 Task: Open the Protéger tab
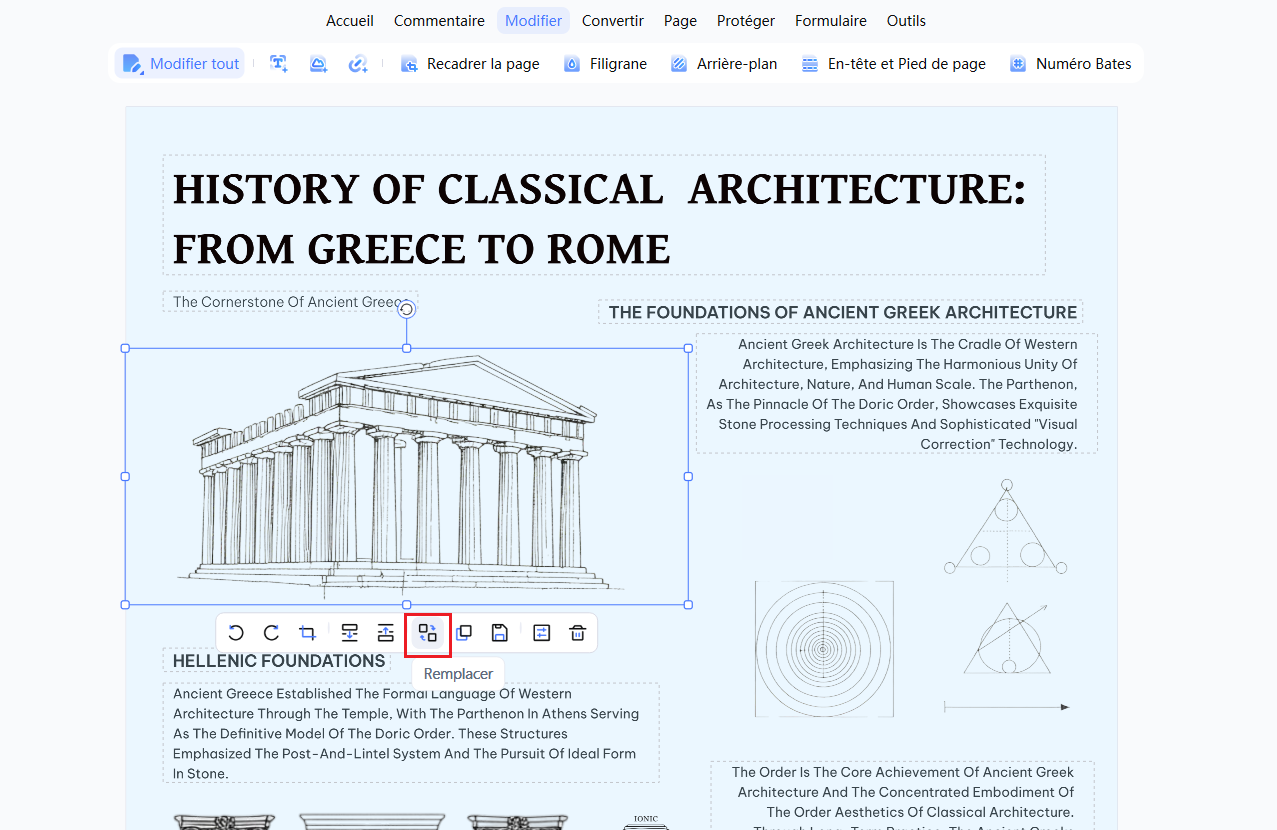point(746,21)
